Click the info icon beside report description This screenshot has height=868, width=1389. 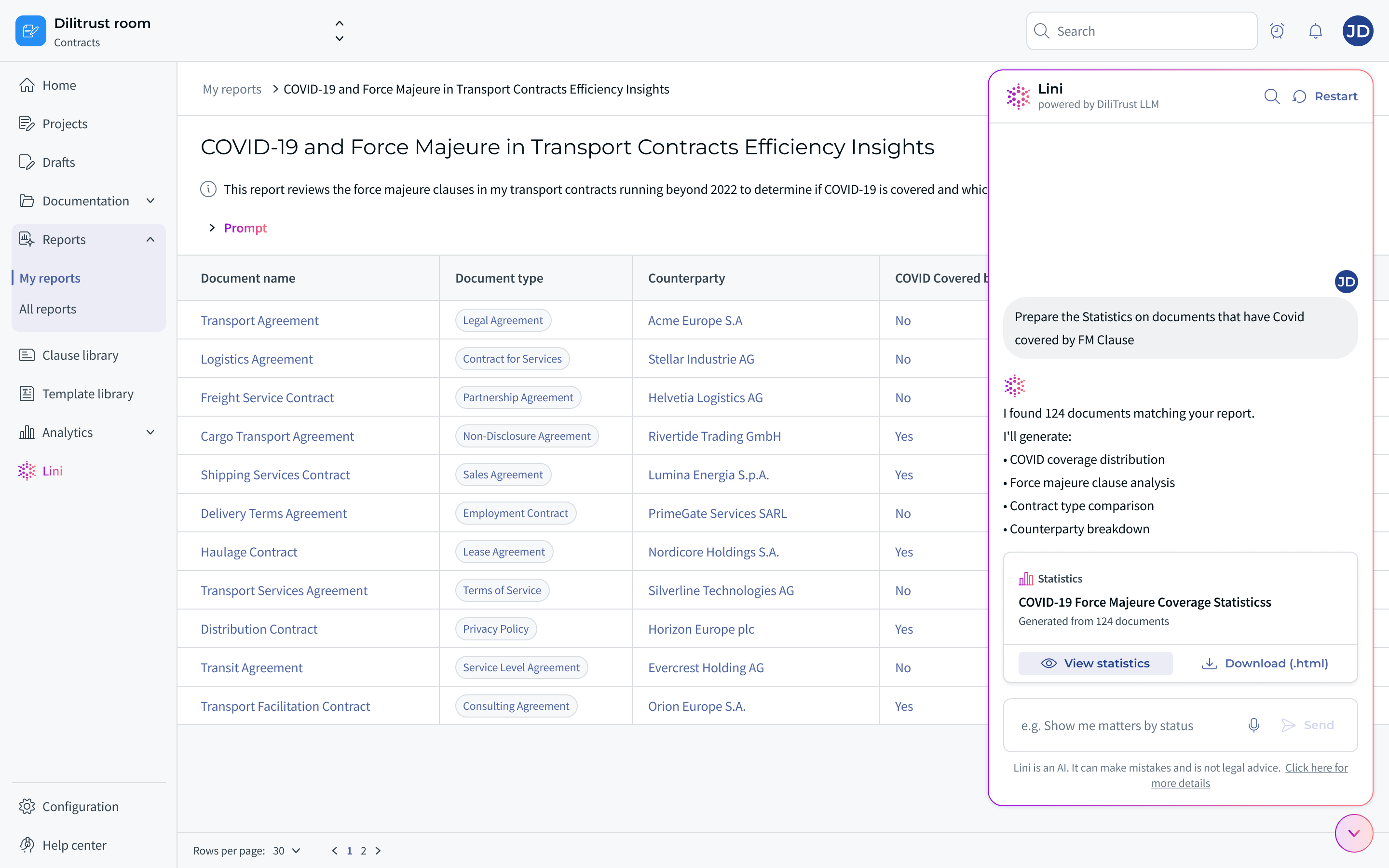pyautogui.click(x=208, y=189)
